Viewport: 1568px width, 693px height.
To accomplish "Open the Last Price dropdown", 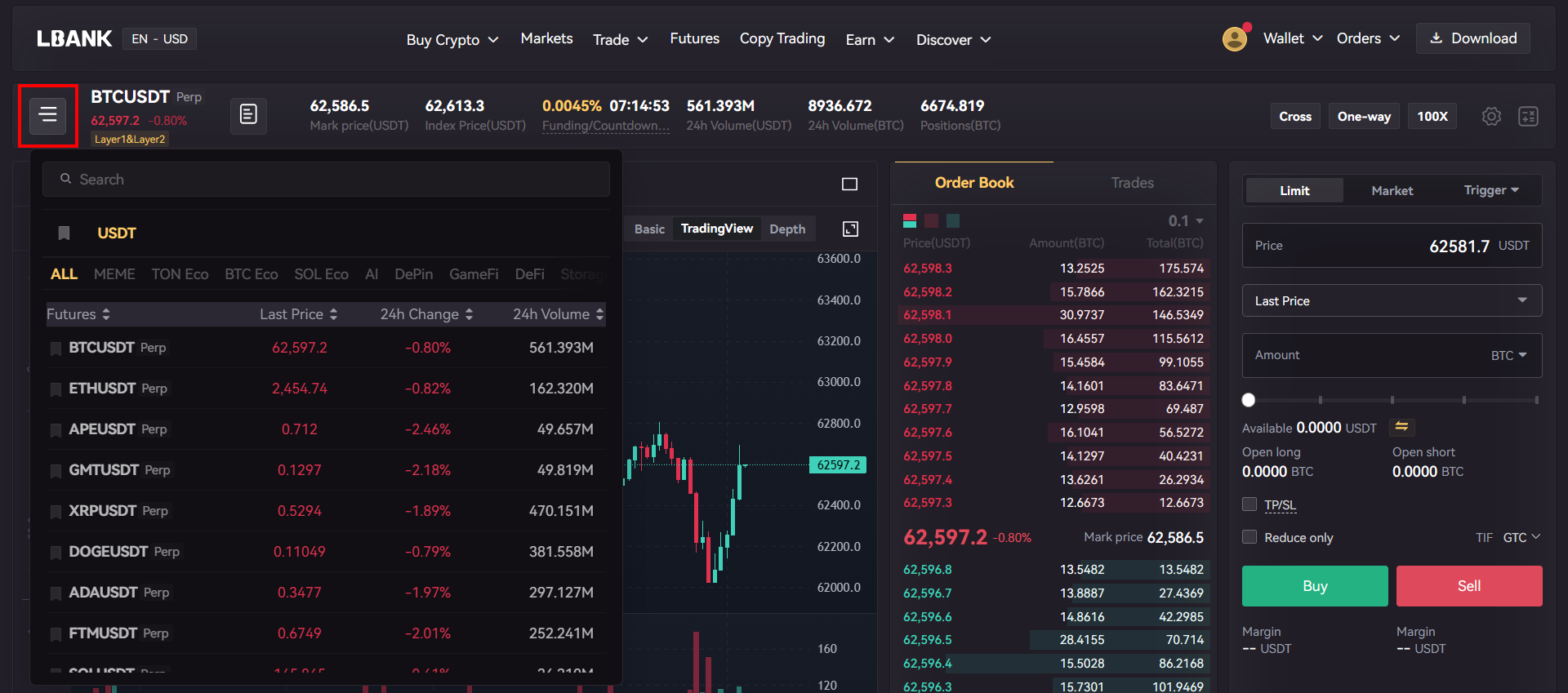I will coord(1392,300).
